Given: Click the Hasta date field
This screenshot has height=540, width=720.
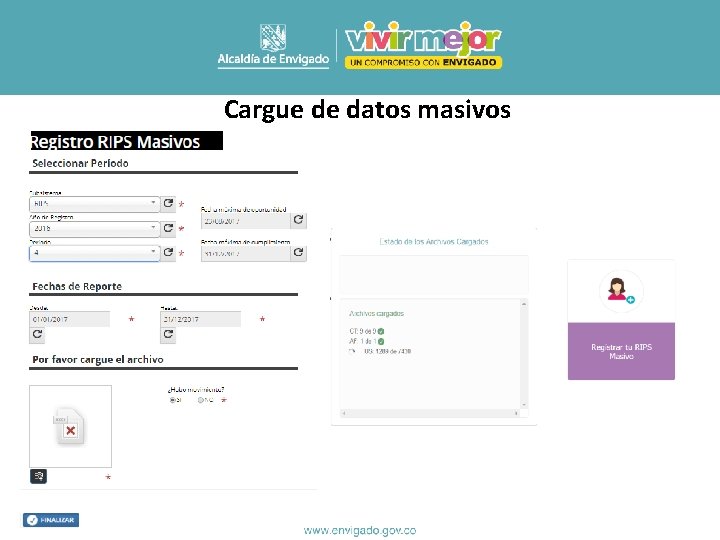Looking at the screenshot, I should point(201,319).
